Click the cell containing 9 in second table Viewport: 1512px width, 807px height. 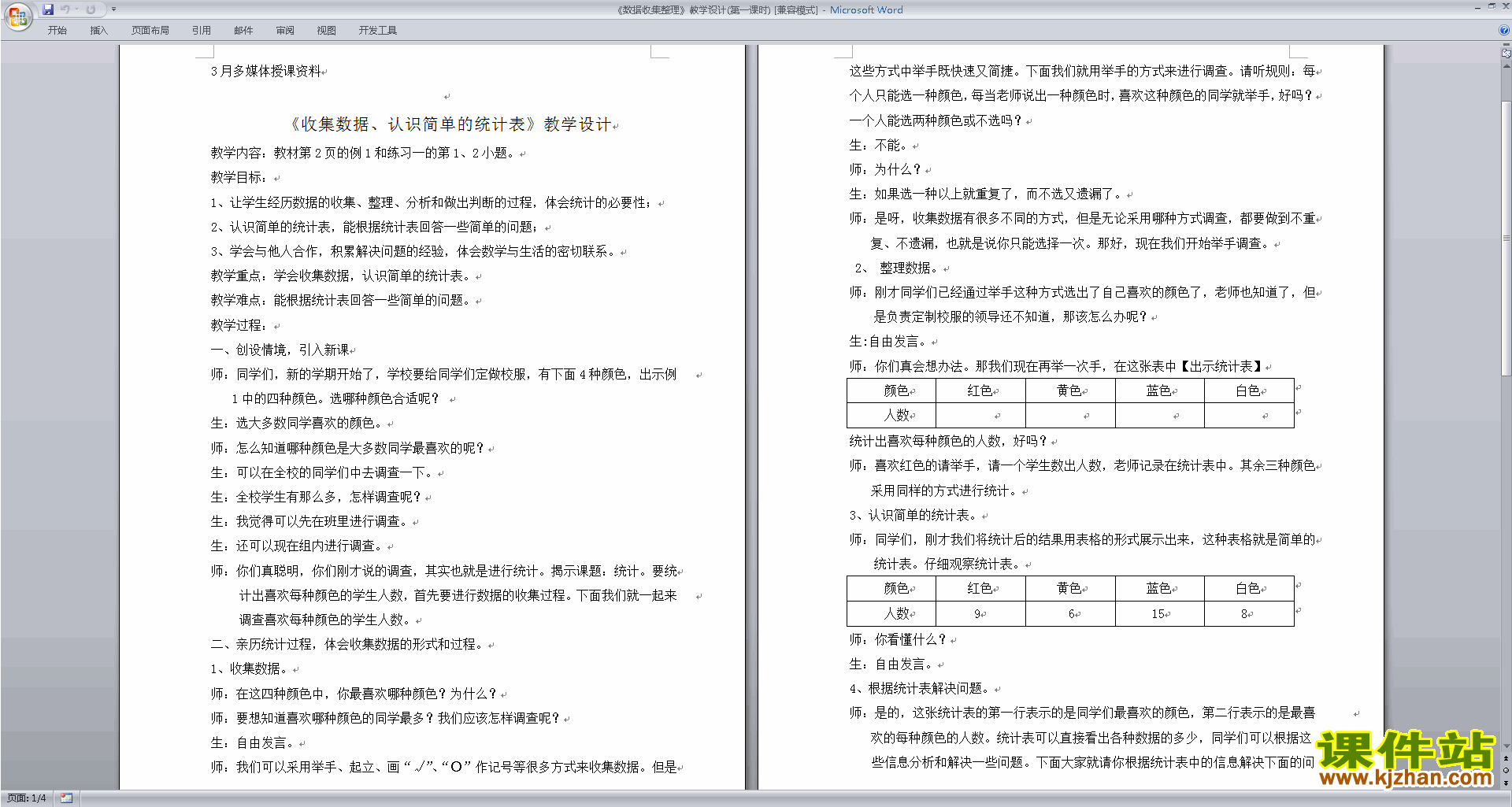point(980,613)
